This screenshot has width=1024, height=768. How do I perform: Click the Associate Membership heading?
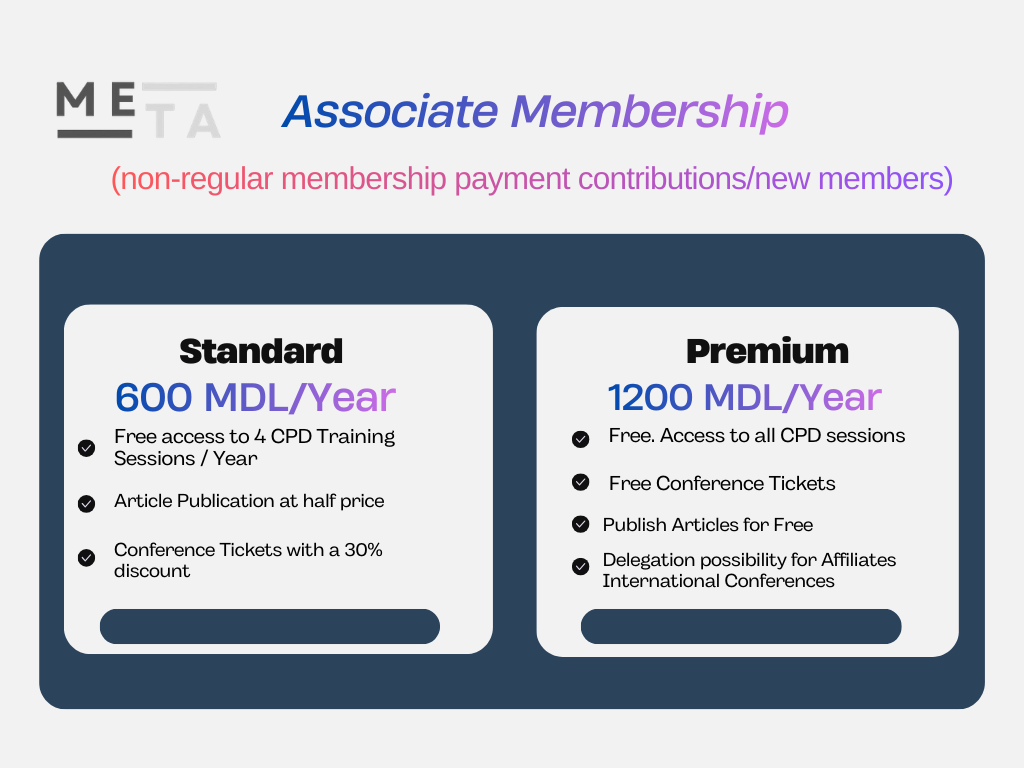[x=535, y=112]
